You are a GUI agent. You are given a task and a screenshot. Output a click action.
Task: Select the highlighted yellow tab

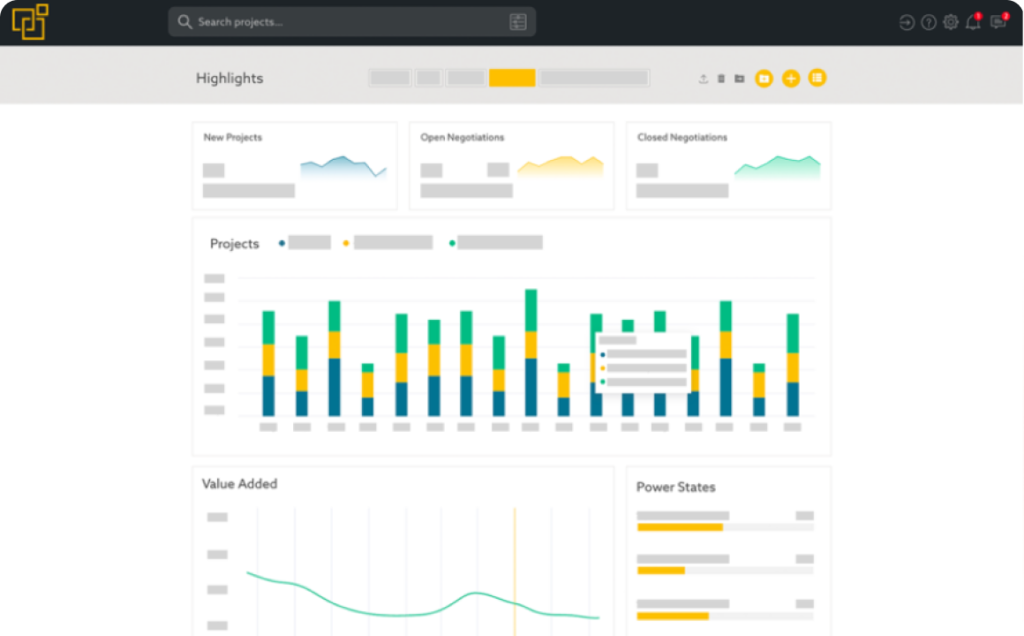pyautogui.click(x=512, y=78)
